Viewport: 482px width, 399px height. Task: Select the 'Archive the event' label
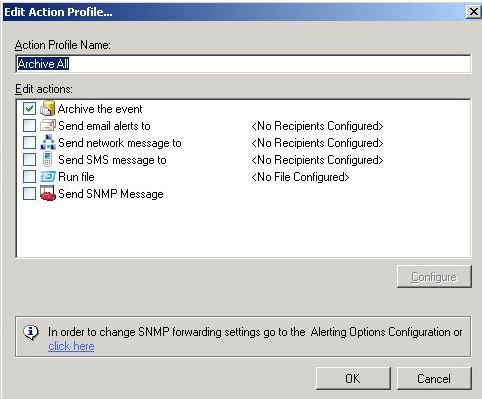pos(100,109)
